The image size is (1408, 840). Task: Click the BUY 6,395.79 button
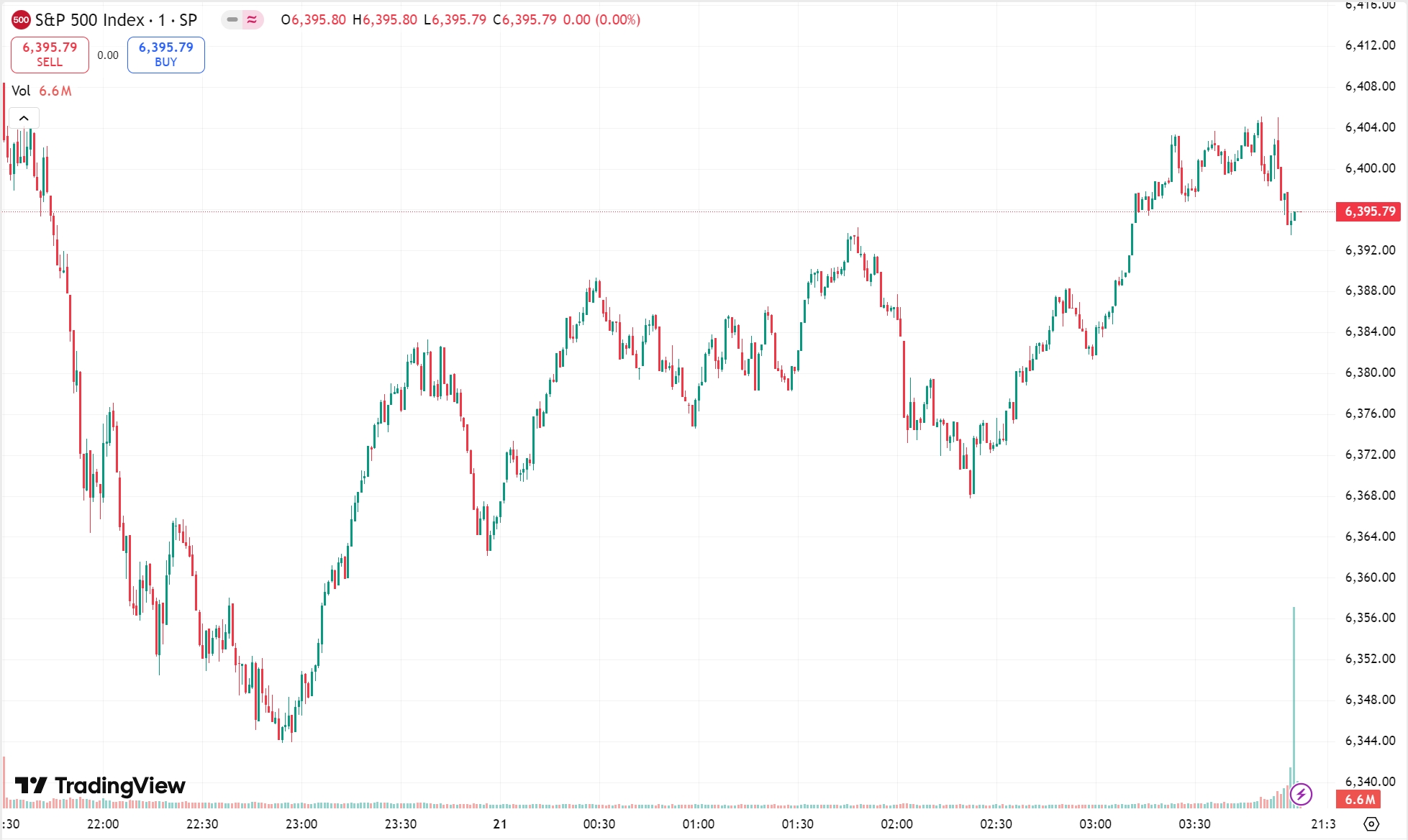click(165, 55)
